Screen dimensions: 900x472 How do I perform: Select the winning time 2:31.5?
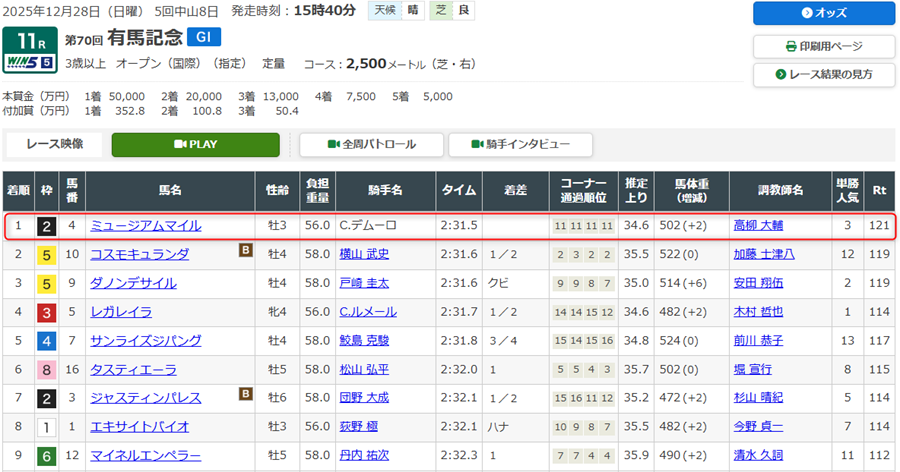click(x=459, y=226)
